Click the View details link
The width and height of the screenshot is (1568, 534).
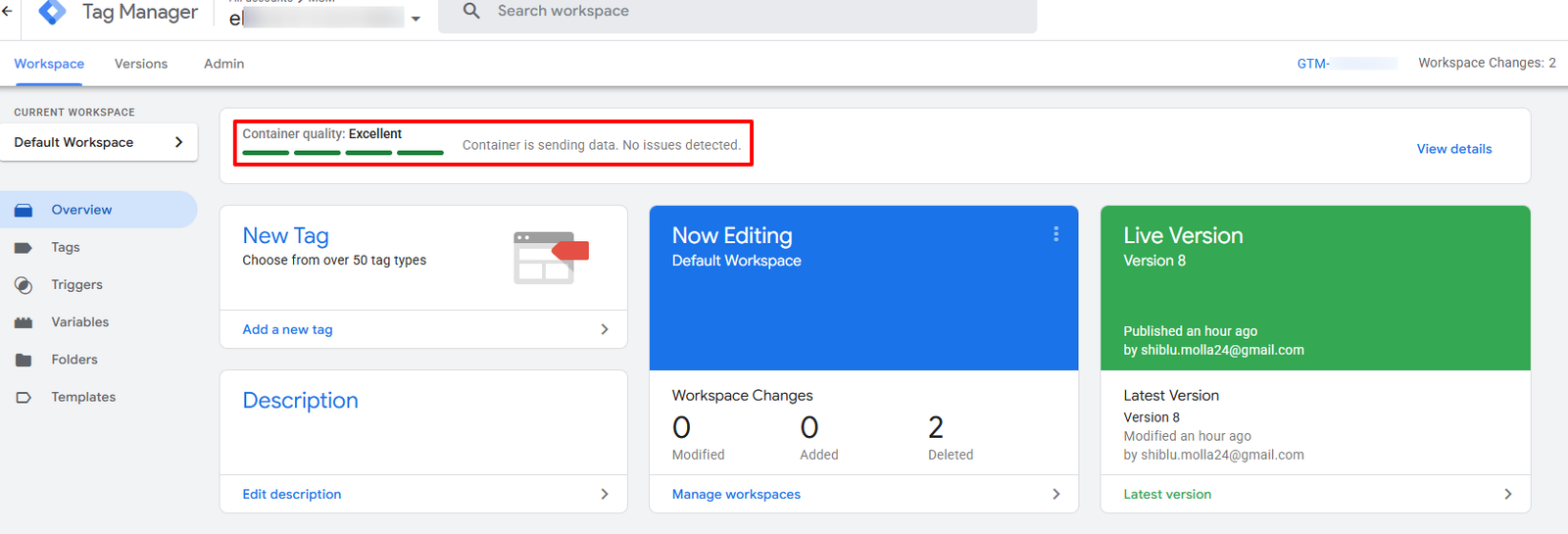click(x=1454, y=149)
